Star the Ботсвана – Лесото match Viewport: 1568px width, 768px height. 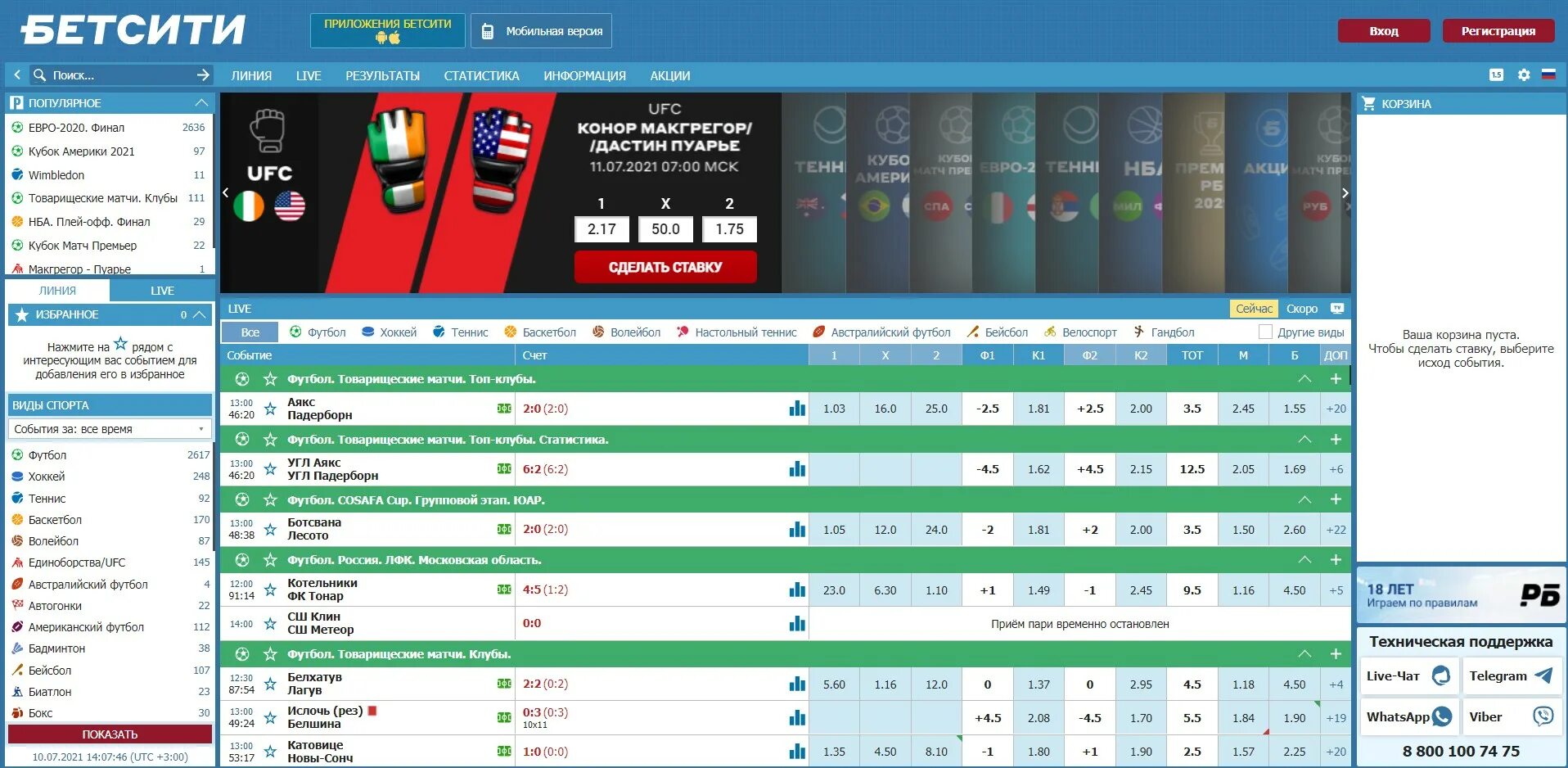tap(270, 529)
